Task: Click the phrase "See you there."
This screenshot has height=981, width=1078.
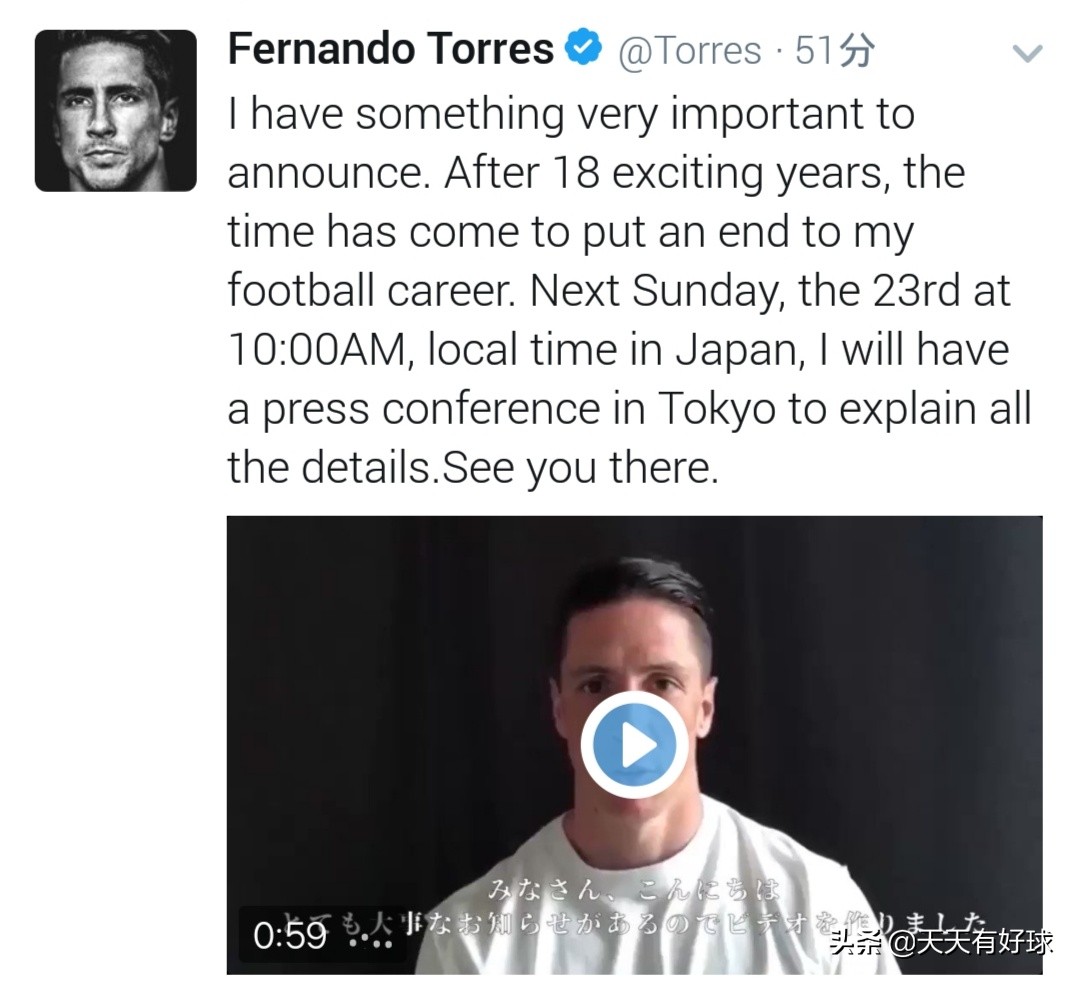Action: click(581, 467)
